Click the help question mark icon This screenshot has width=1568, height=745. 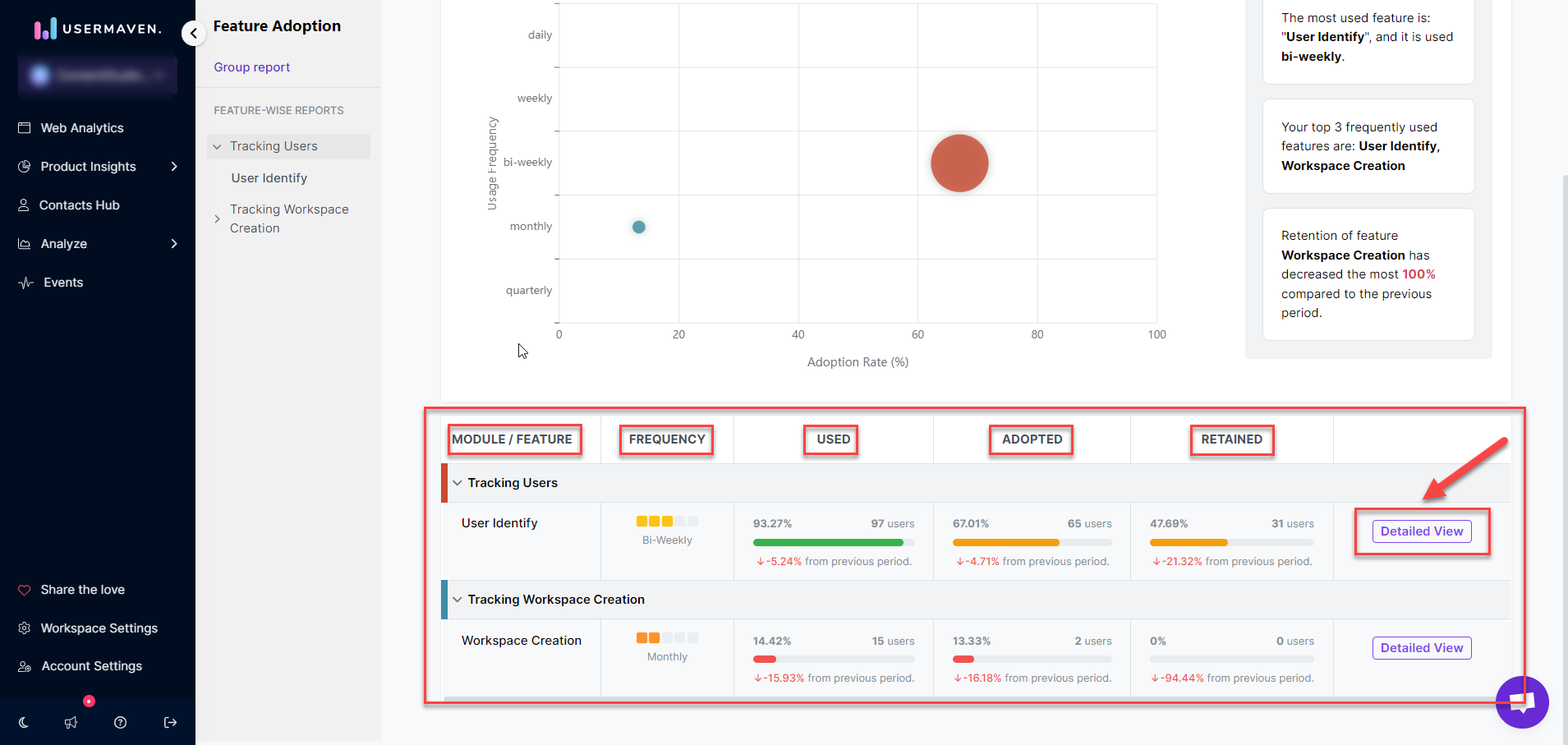[121, 722]
